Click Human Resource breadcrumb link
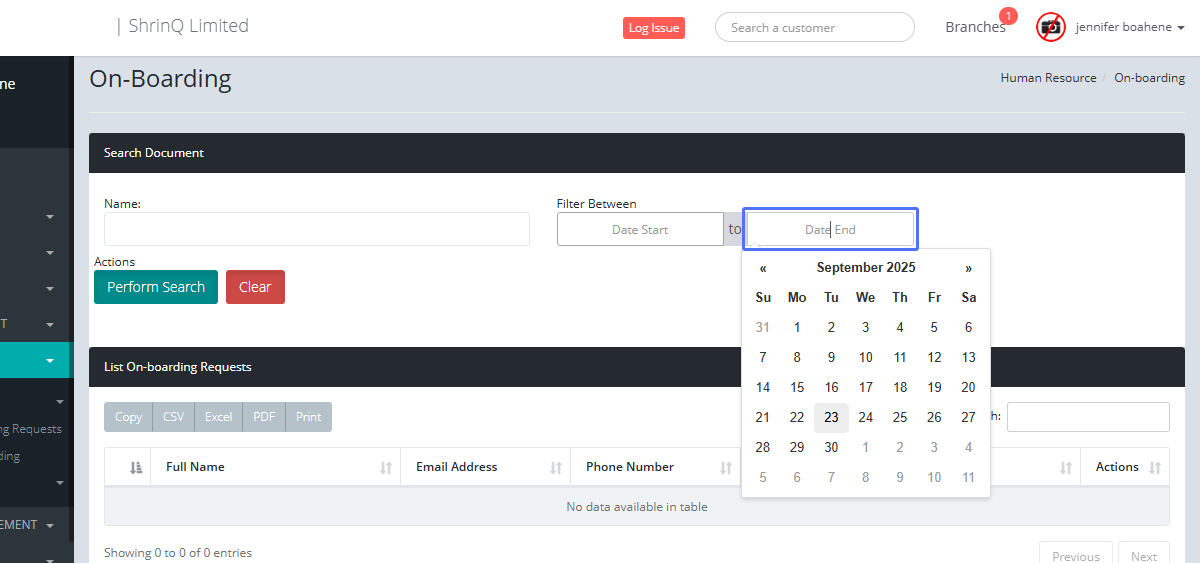 [1048, 78]
